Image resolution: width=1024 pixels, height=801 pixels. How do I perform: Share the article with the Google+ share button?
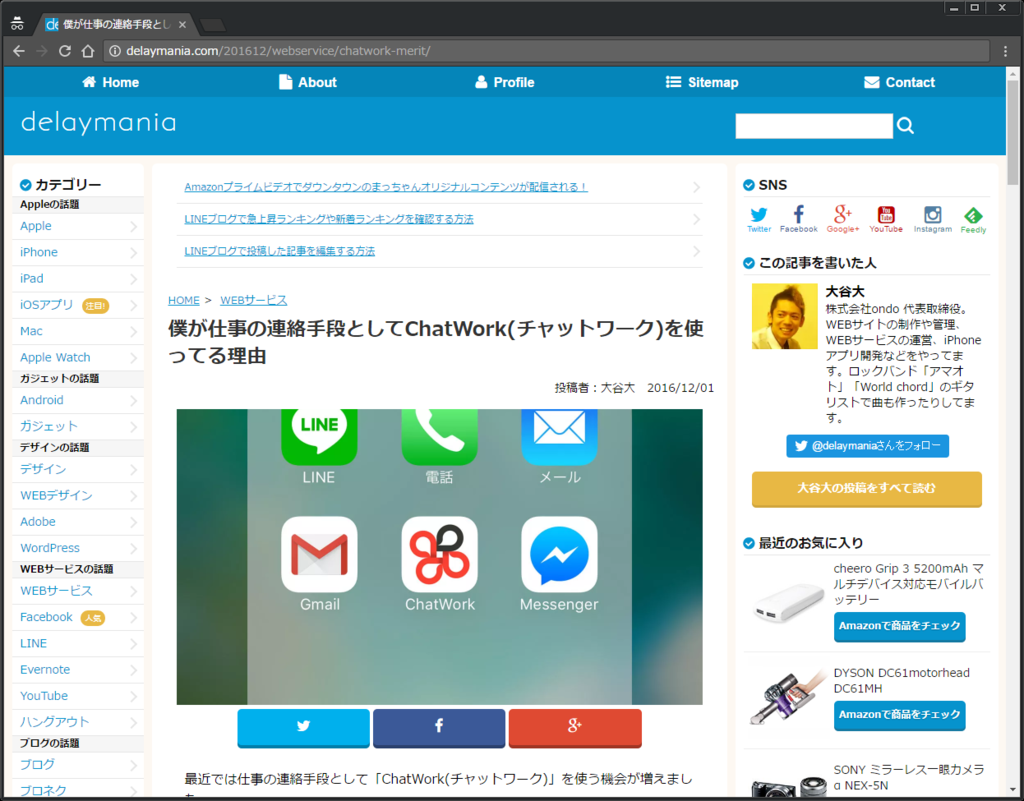[x=575, y=727]
